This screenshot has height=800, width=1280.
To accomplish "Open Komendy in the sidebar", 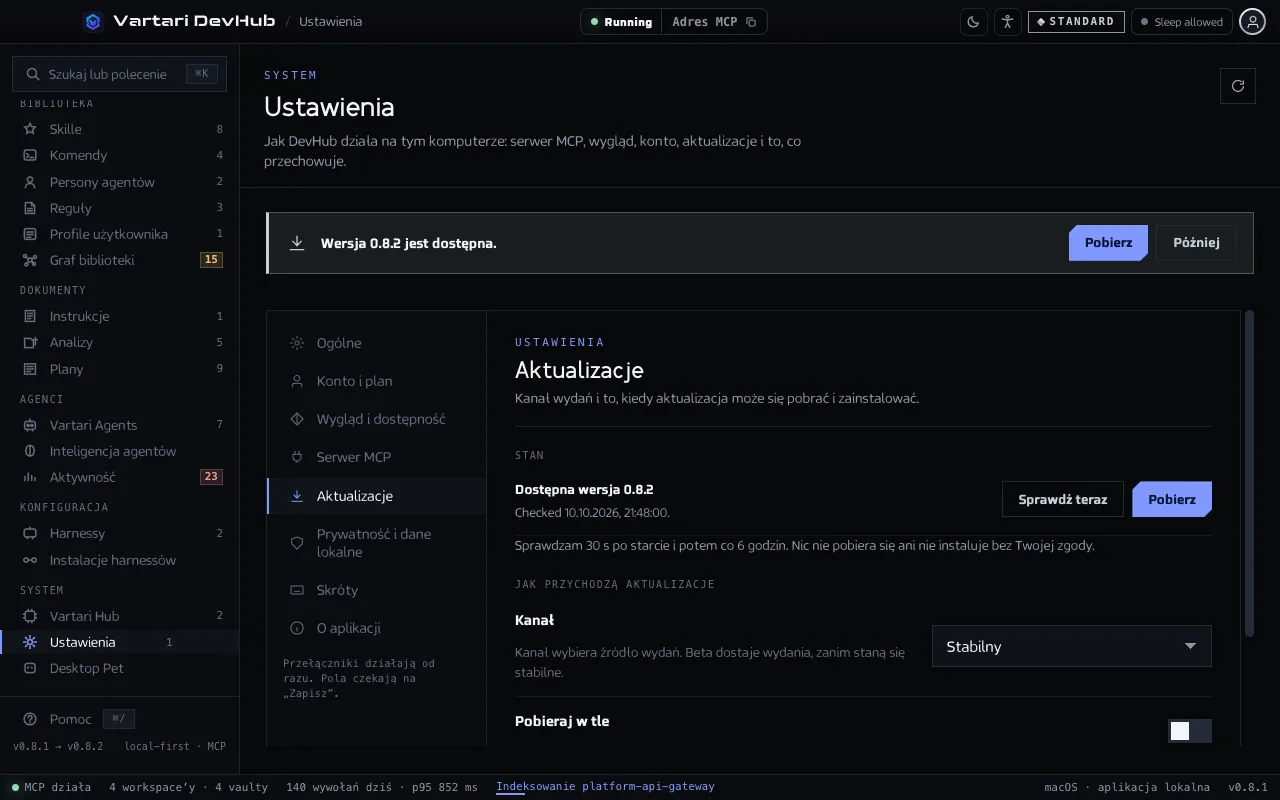I will [120, 155].
